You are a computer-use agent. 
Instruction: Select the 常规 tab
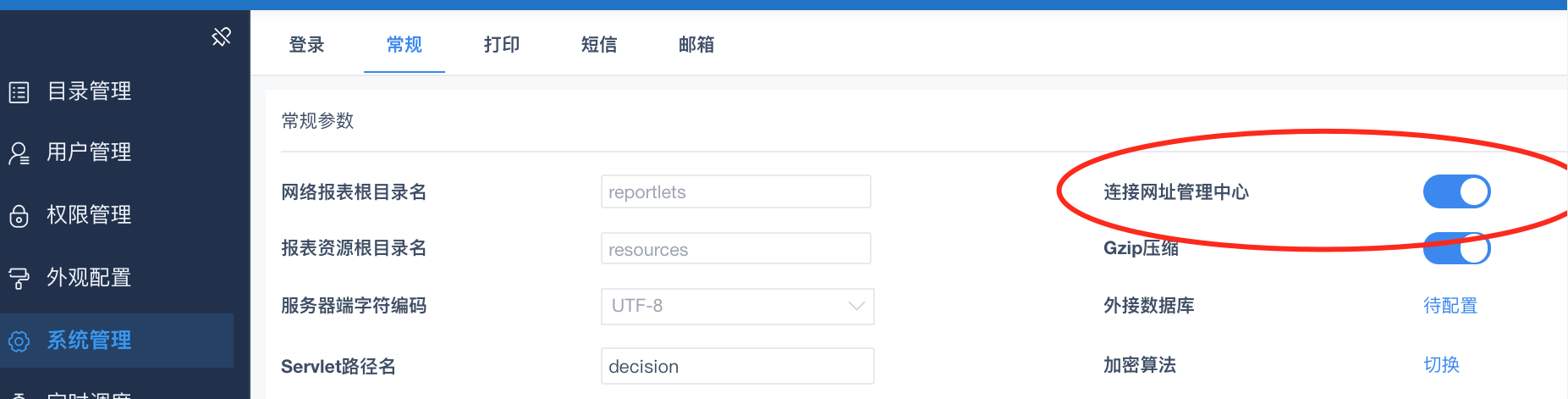point(404,44)
